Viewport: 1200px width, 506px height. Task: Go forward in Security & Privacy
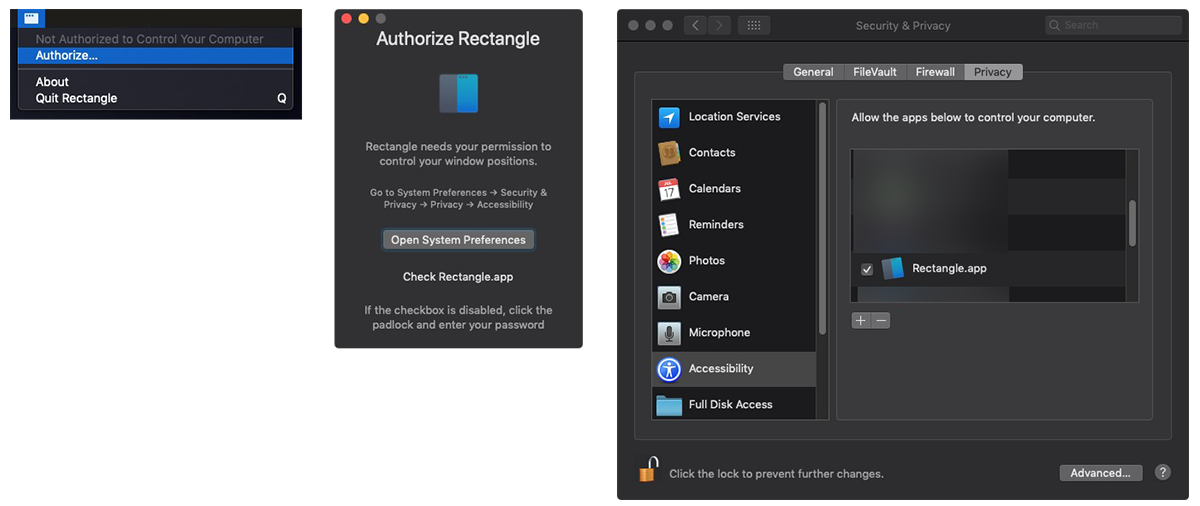(720, 25)
